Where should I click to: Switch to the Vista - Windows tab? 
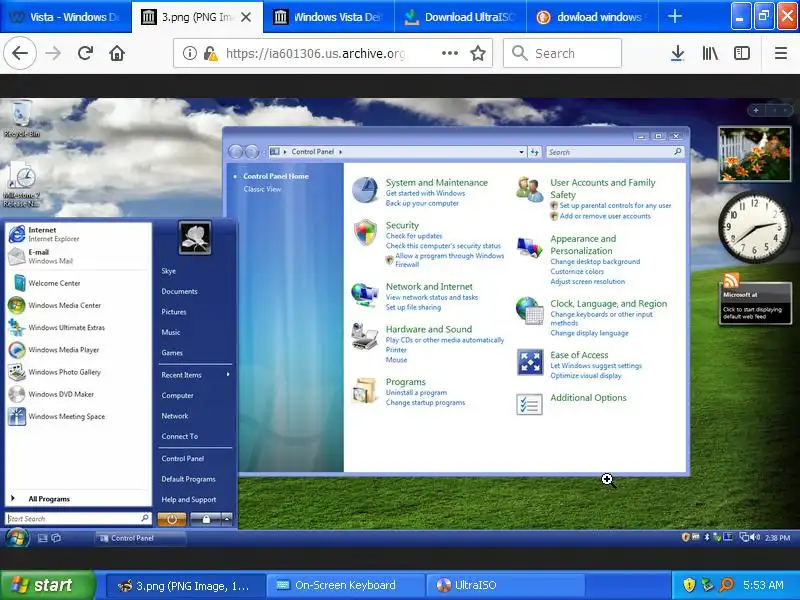(65, 17)
